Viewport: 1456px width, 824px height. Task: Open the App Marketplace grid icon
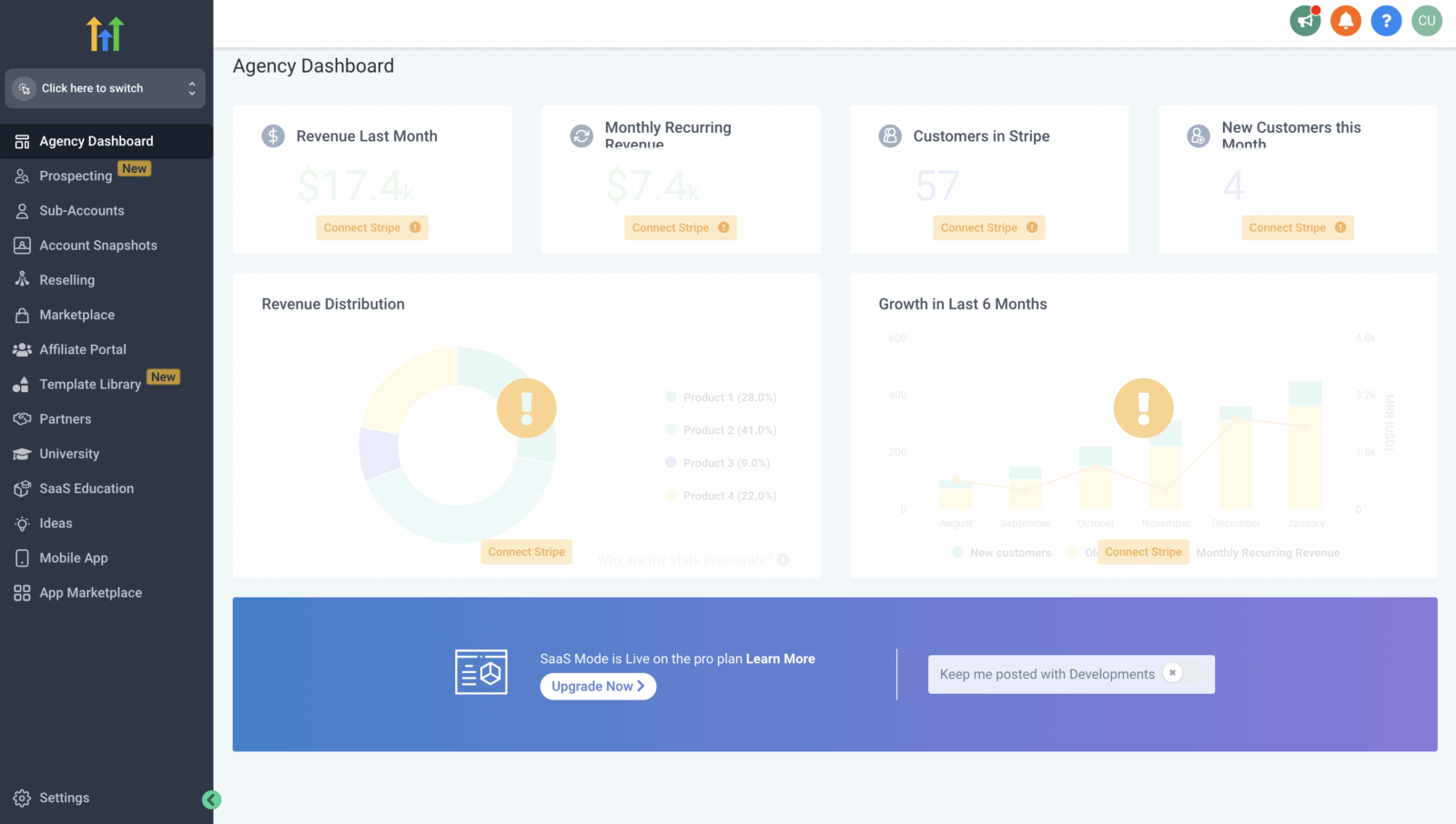tap(21, 592)
